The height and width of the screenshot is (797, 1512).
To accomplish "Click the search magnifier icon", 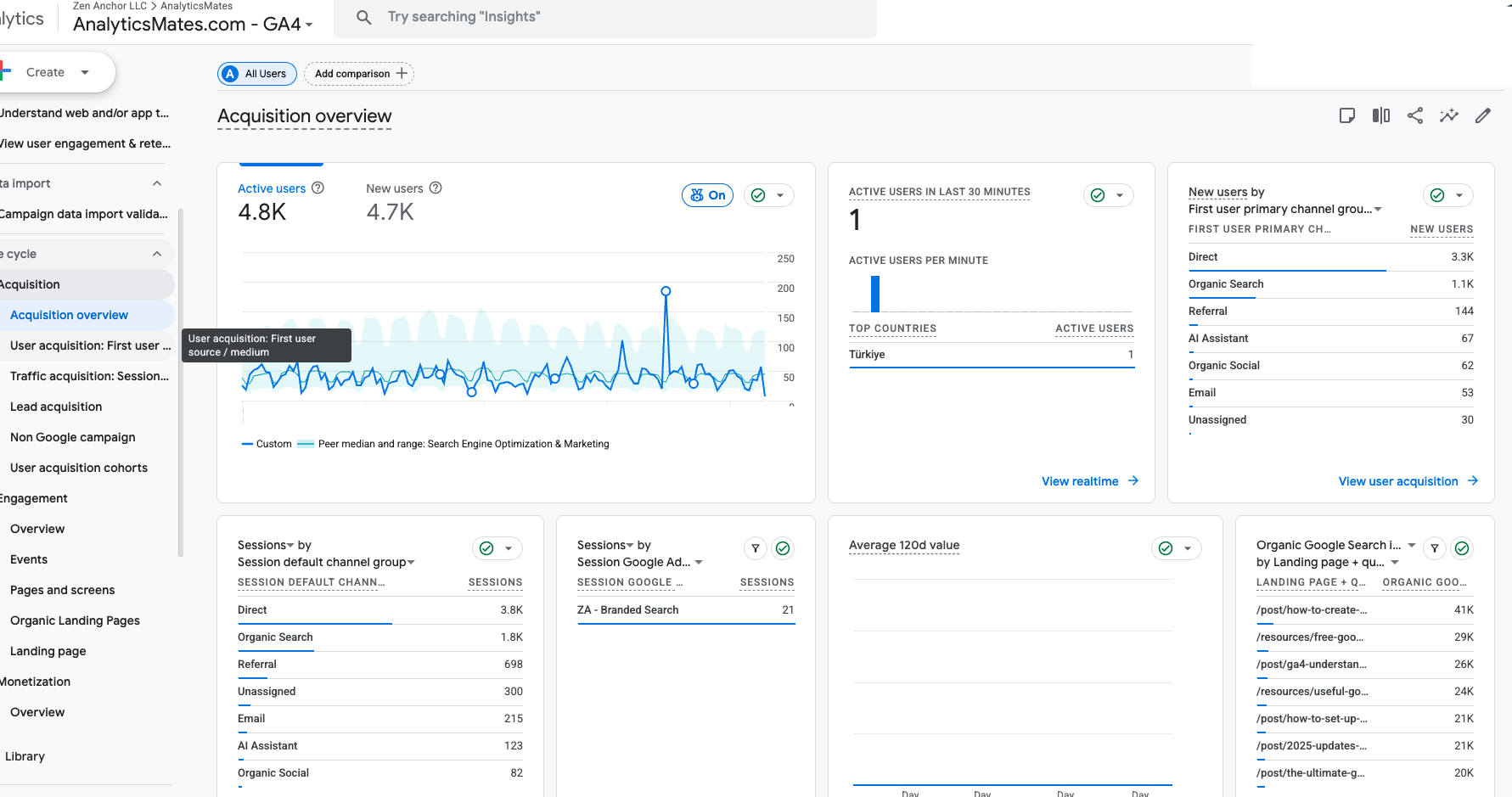I will tap(363, 17).
